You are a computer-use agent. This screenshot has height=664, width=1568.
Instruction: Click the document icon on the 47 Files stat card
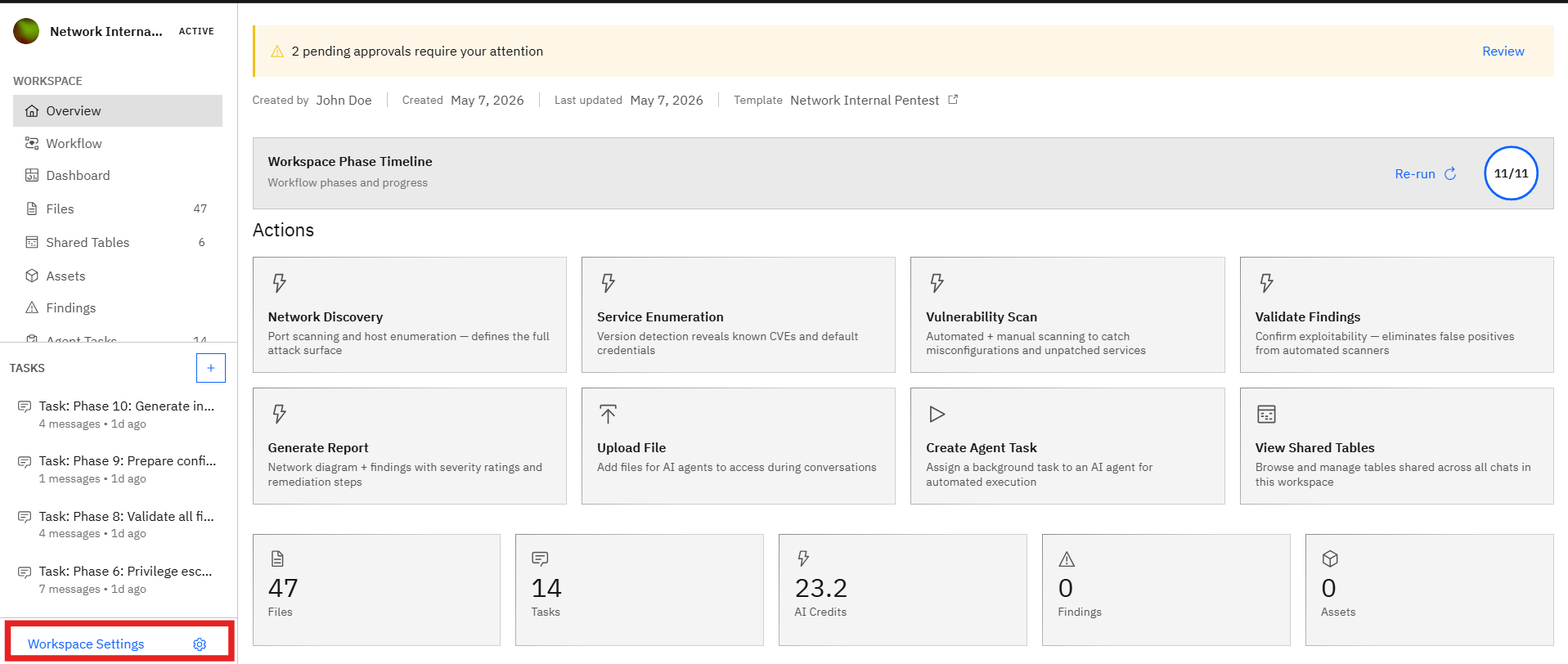(277, 559)
